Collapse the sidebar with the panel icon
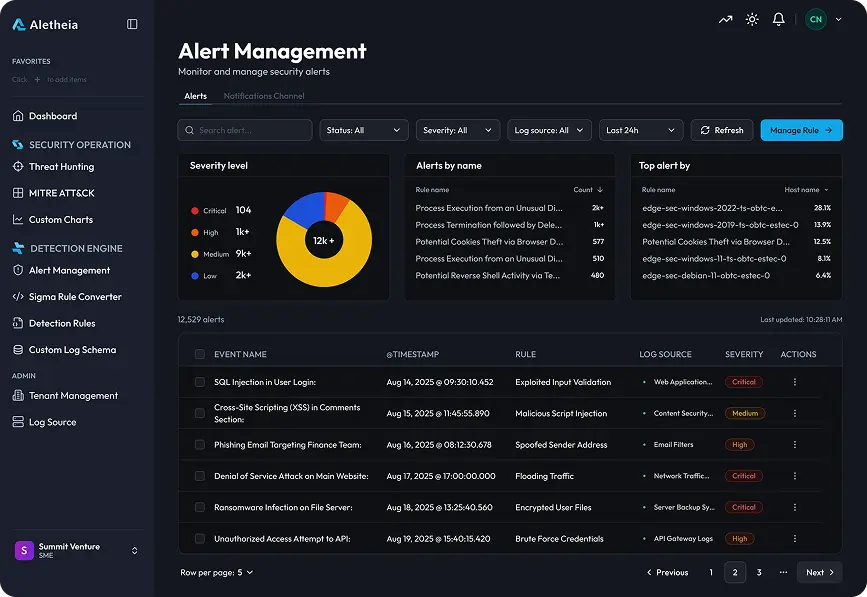 coord(132,24)
